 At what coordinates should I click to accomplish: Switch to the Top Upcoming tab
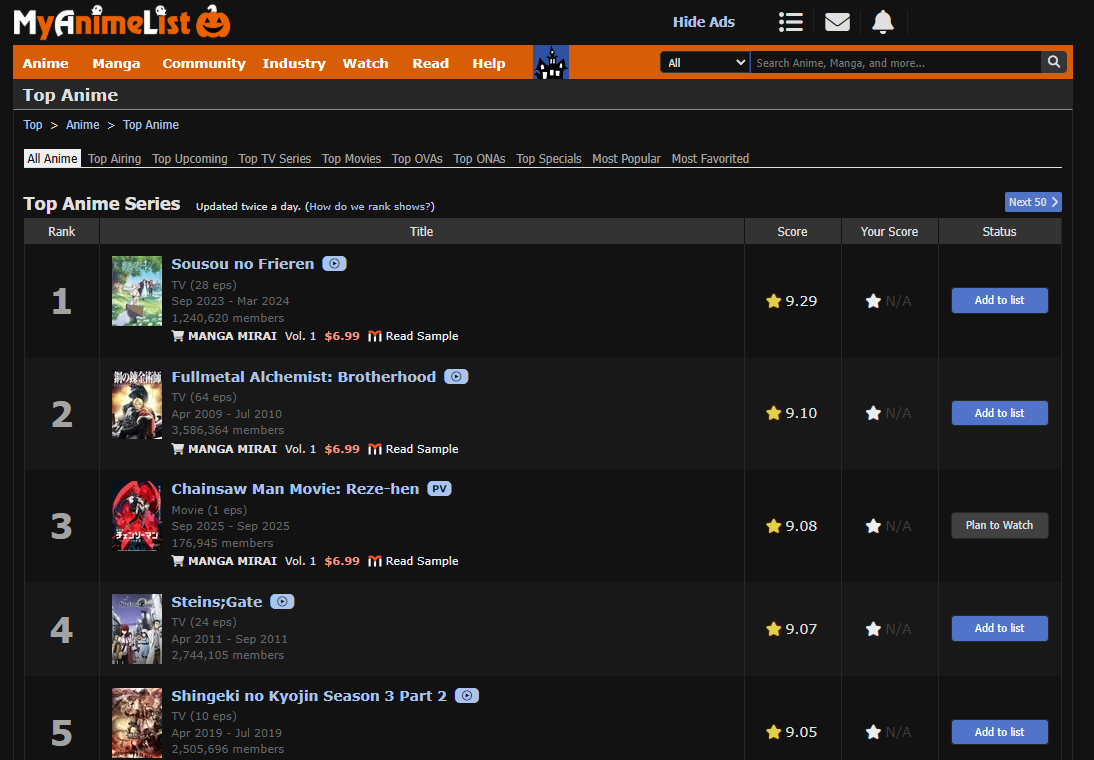coord(190,158)
